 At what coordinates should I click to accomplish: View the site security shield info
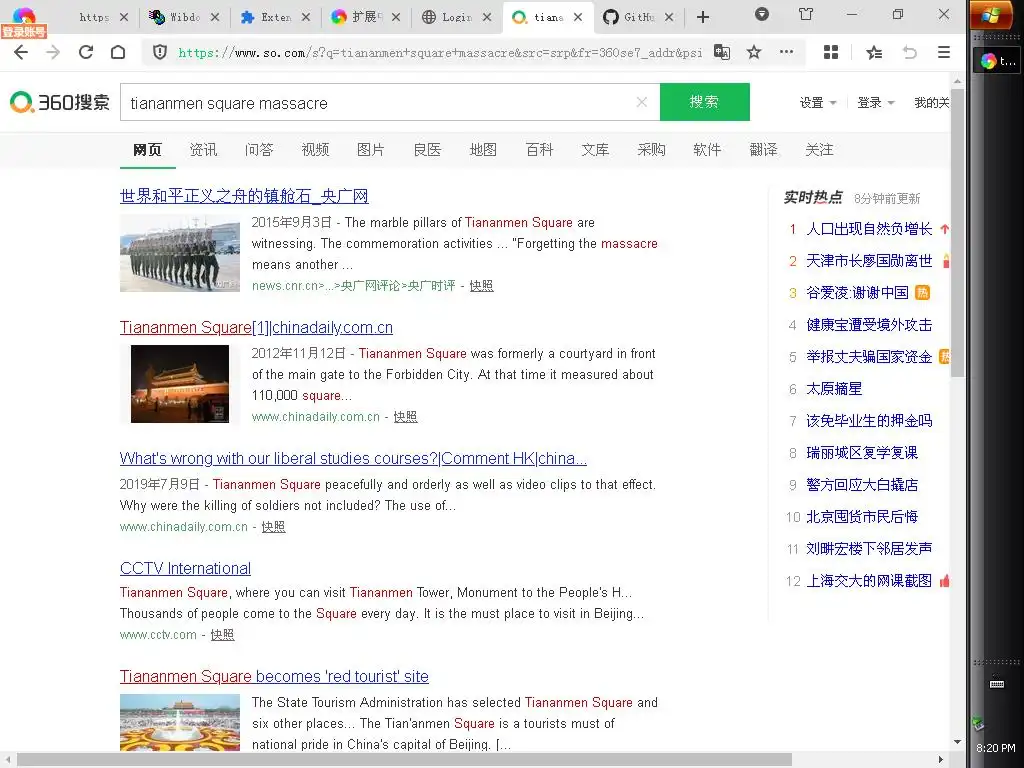(x=159, y=52)
